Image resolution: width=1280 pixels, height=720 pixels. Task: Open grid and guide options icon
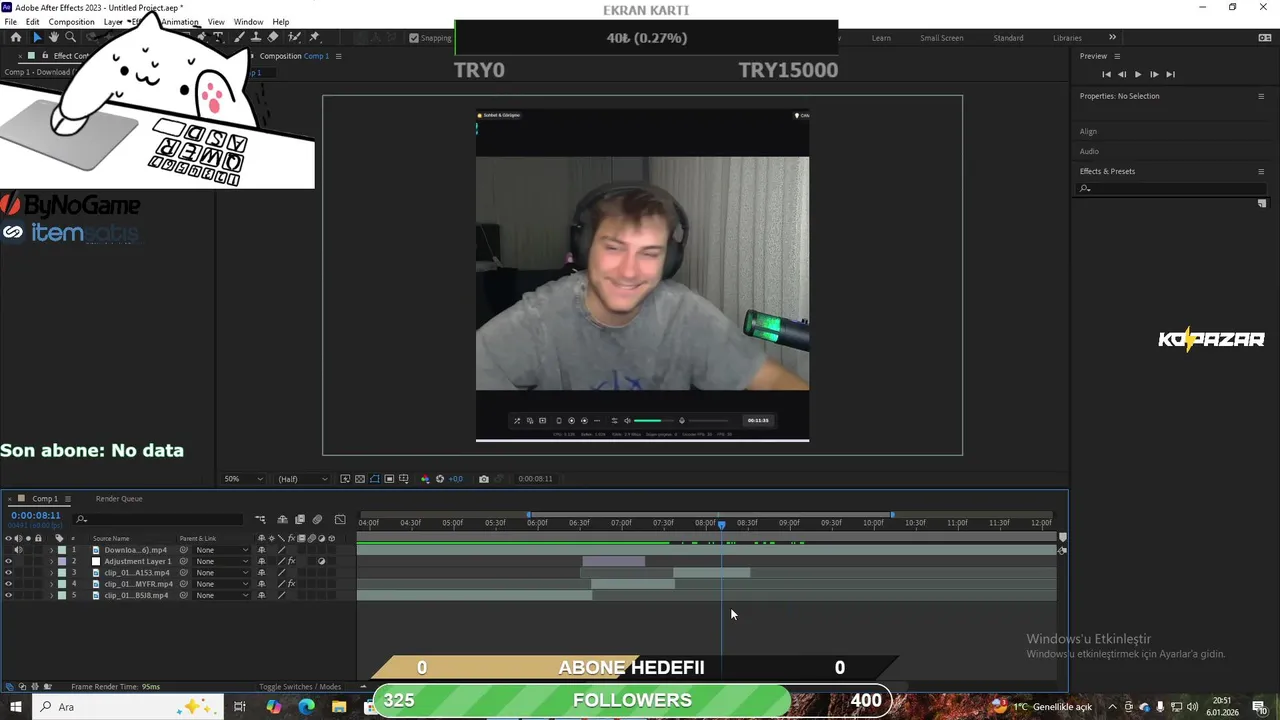tap(404, 479)
